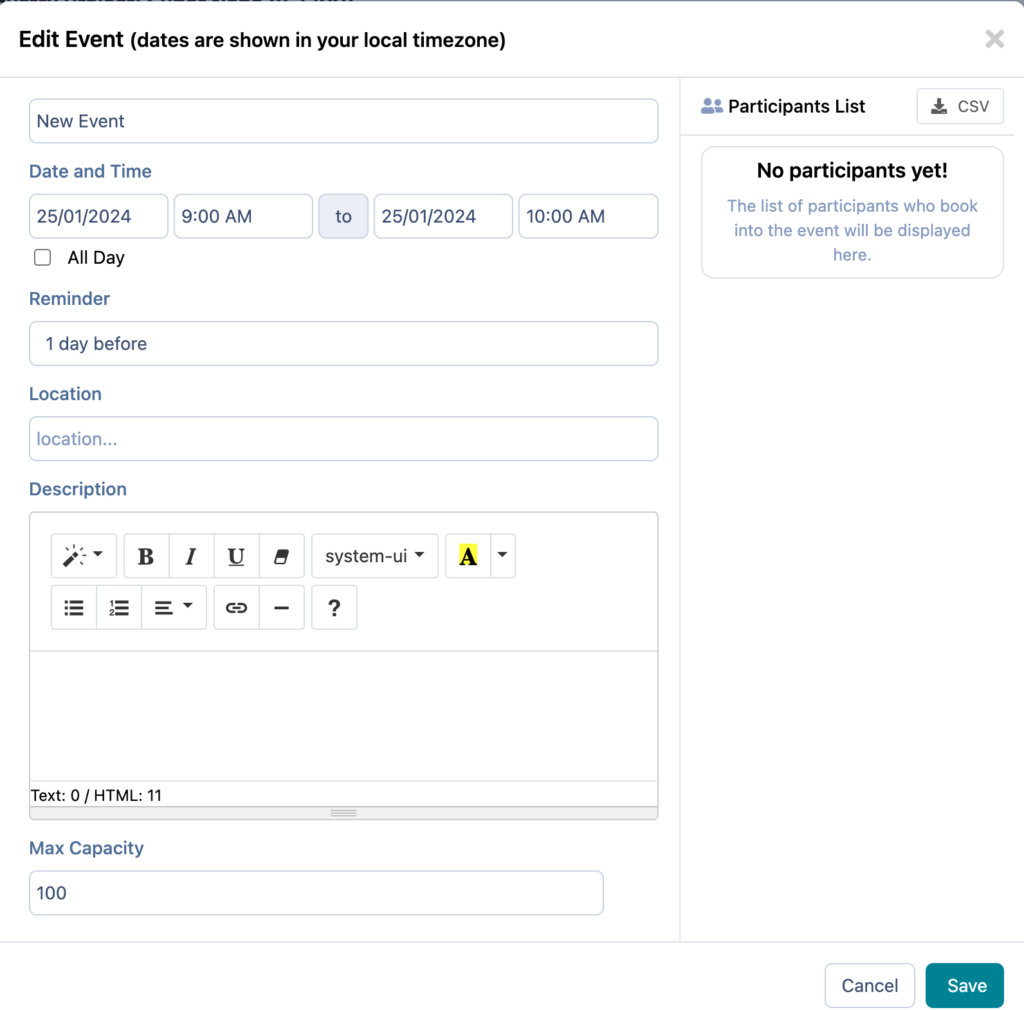Open the paragraph alignment dropdown
The width and height of the screenshot is (1024, 1010).
(174, 607)
